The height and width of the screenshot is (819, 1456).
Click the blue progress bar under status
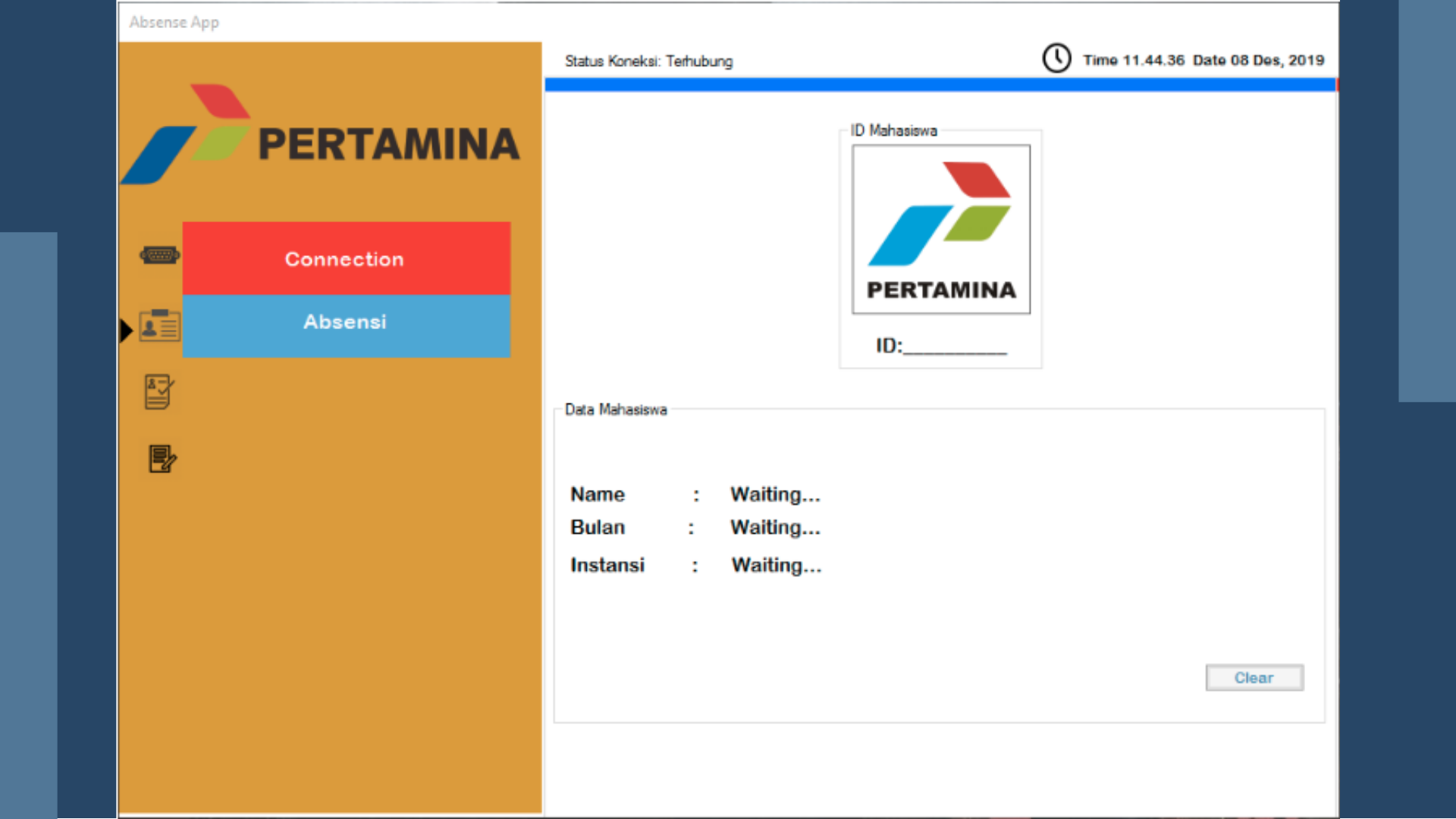[x=940, y=85]
